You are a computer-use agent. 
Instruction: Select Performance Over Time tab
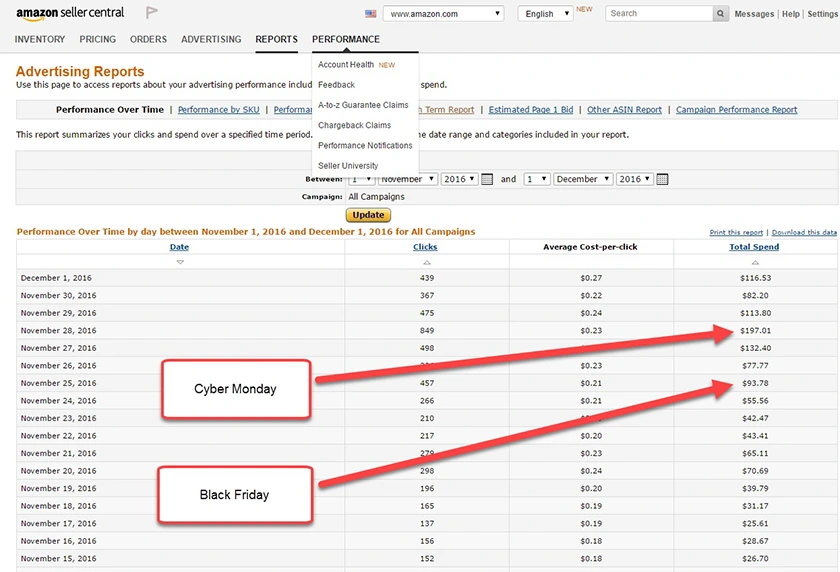[110, 110]
